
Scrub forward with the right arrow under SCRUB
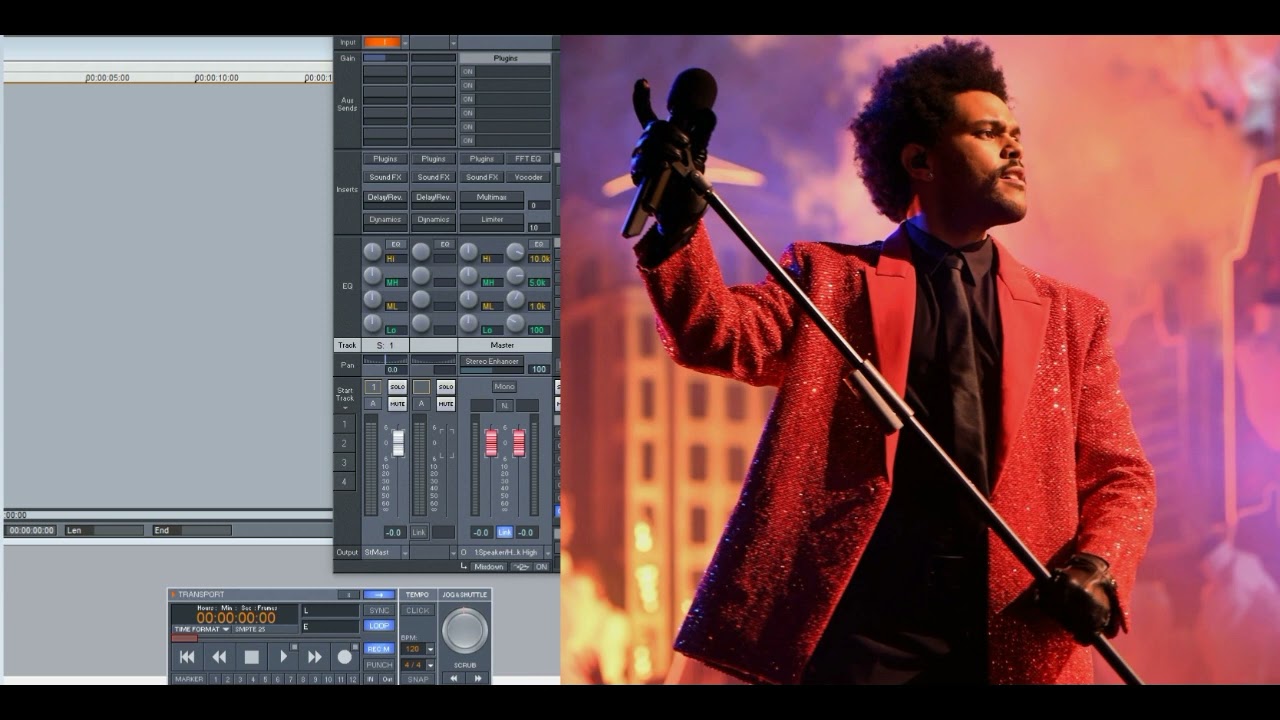(478, 678)
